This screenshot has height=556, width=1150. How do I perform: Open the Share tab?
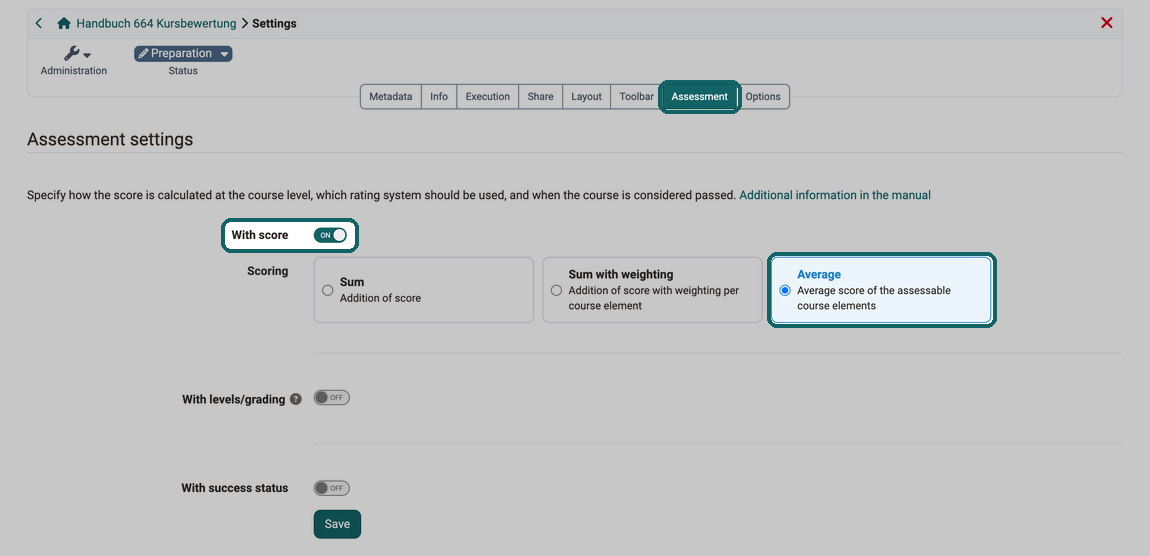pos(541,97)
